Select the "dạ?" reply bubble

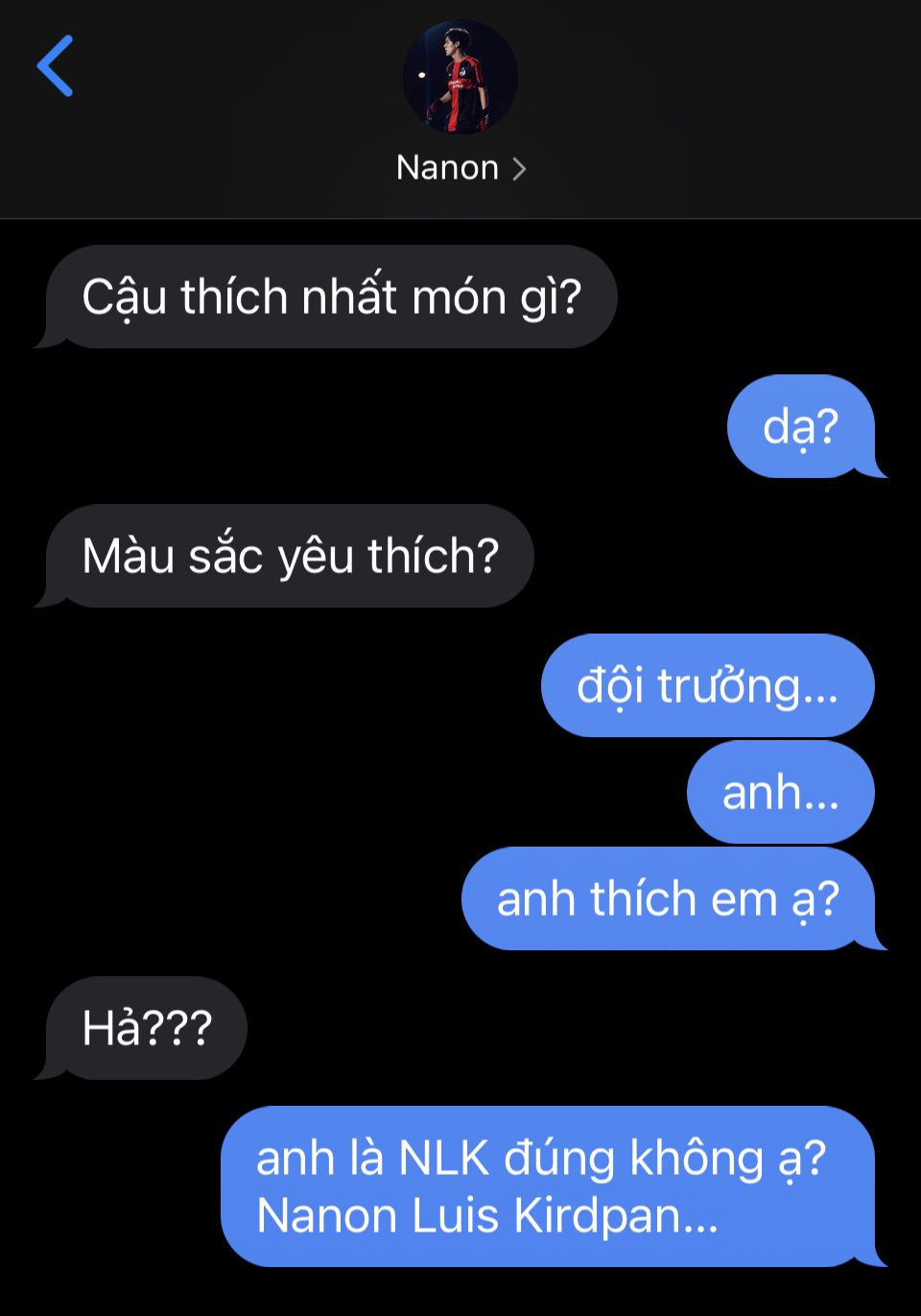pos(801,426)
